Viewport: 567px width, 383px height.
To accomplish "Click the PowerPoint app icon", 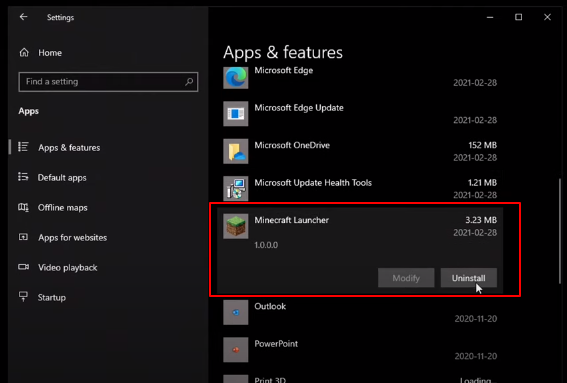I will (x=236, y=350).
